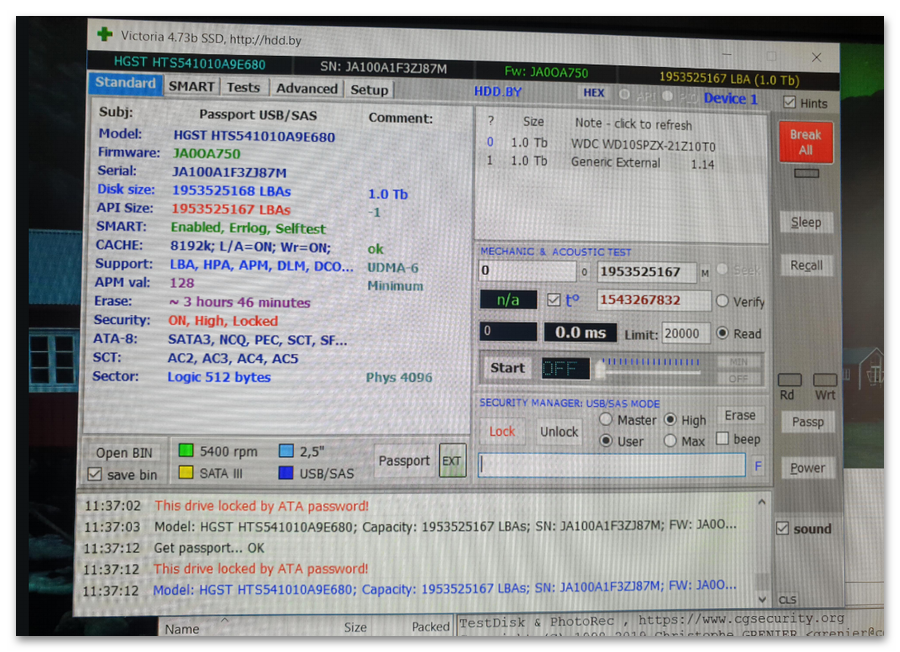Click the Limit field showing 20000
This screenshot has width=900, height=652.
tap(685, 333)
